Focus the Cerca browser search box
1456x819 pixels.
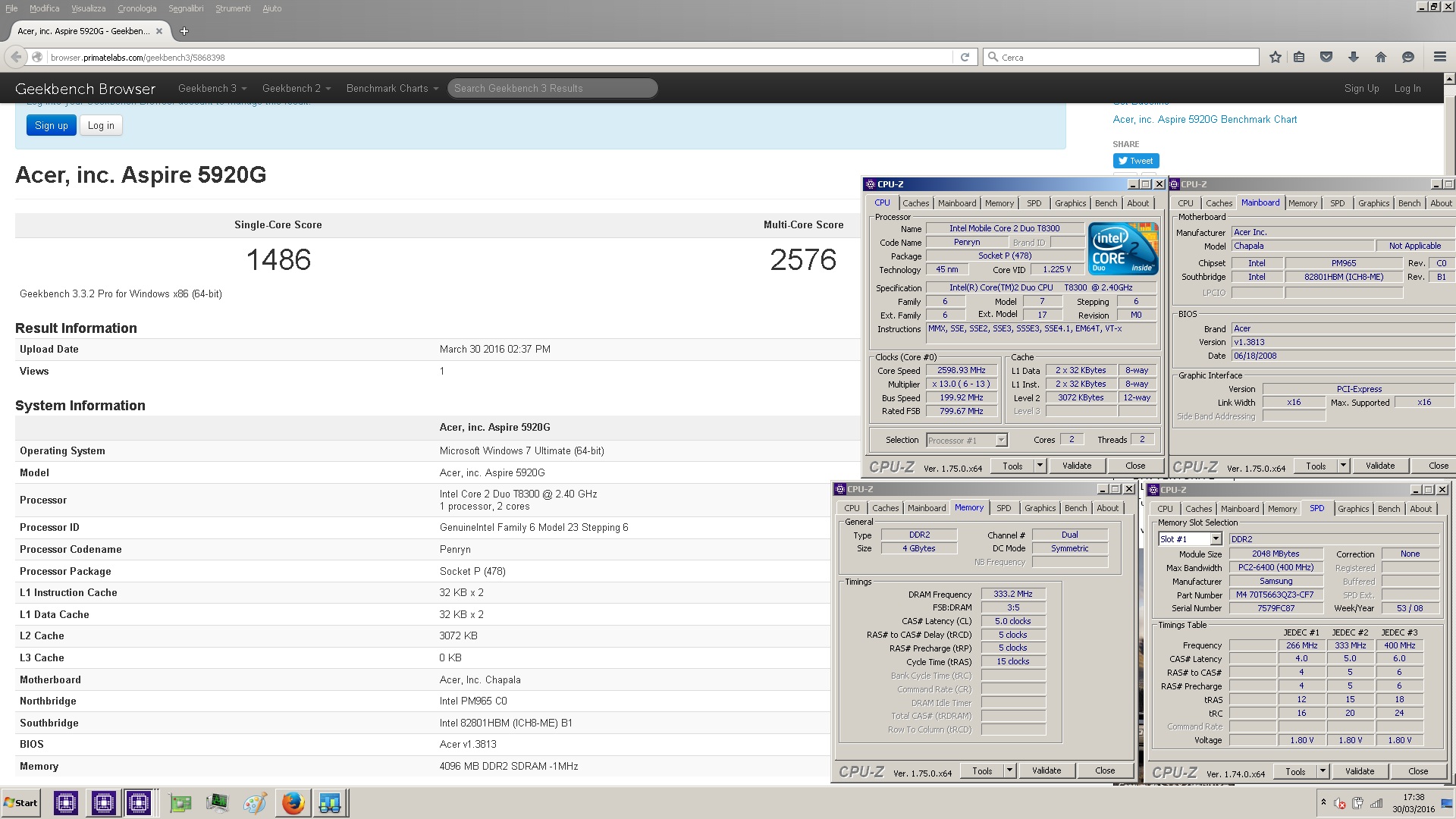pos(1121,57)
